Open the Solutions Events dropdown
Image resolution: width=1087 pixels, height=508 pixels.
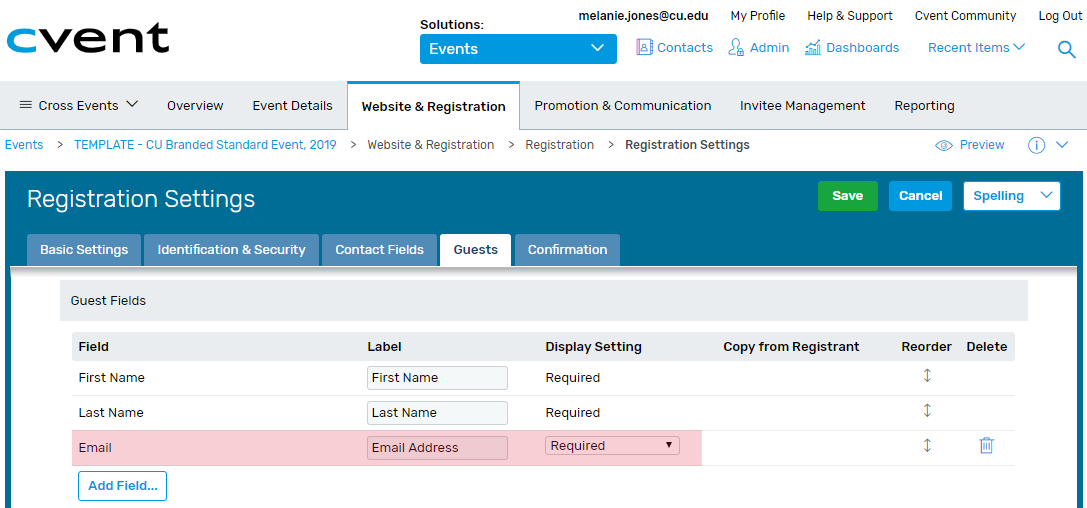518,49
